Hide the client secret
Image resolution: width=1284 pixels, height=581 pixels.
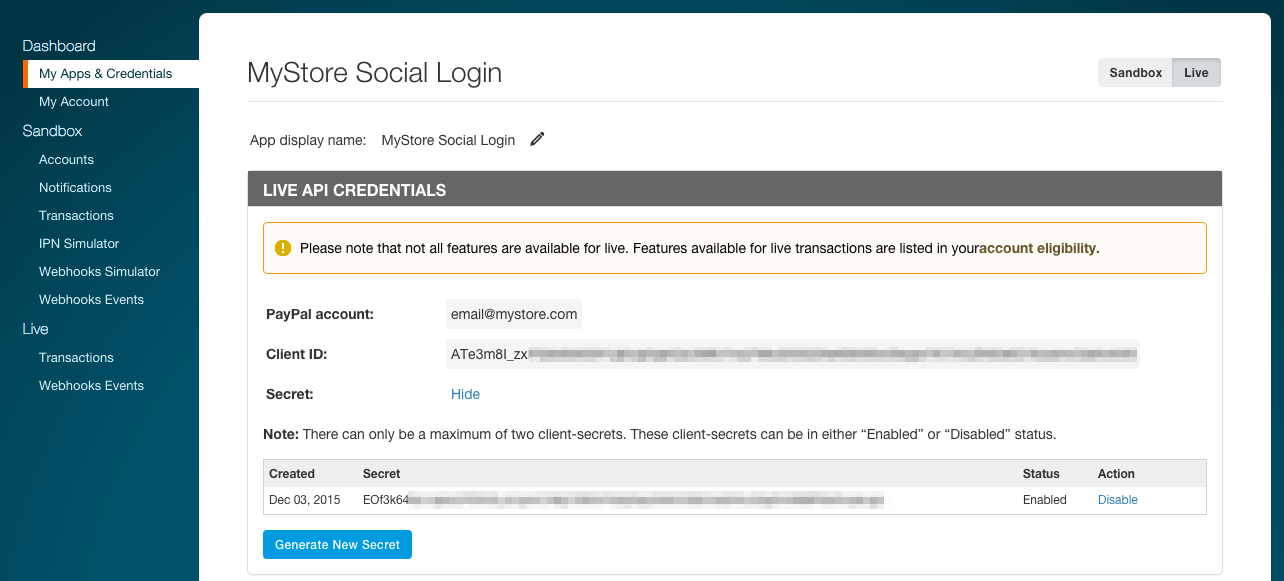465,394
